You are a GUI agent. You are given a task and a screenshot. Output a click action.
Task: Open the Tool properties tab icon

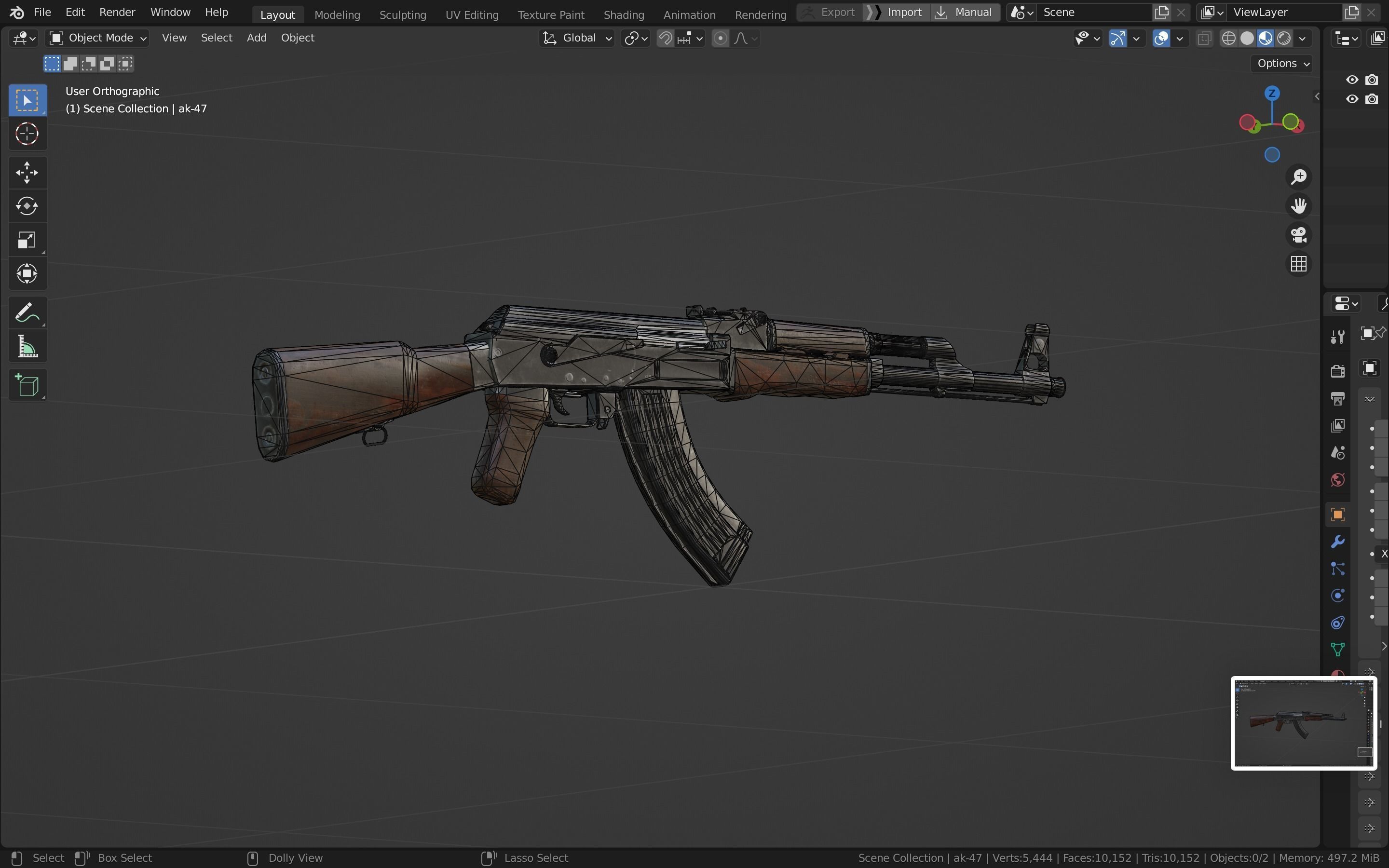click(x=1338, y=337)
